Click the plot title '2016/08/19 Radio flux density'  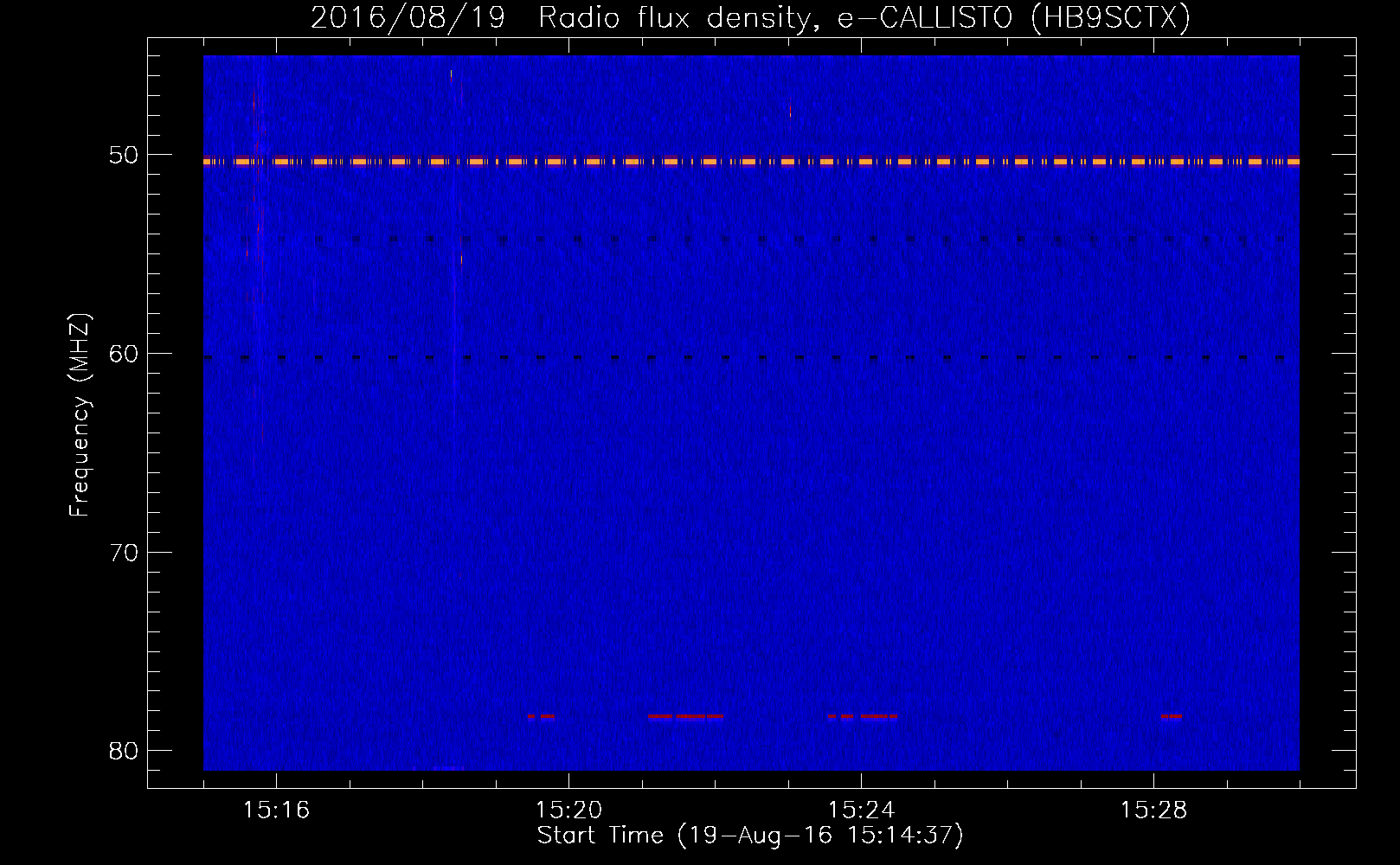click(749, 17)
